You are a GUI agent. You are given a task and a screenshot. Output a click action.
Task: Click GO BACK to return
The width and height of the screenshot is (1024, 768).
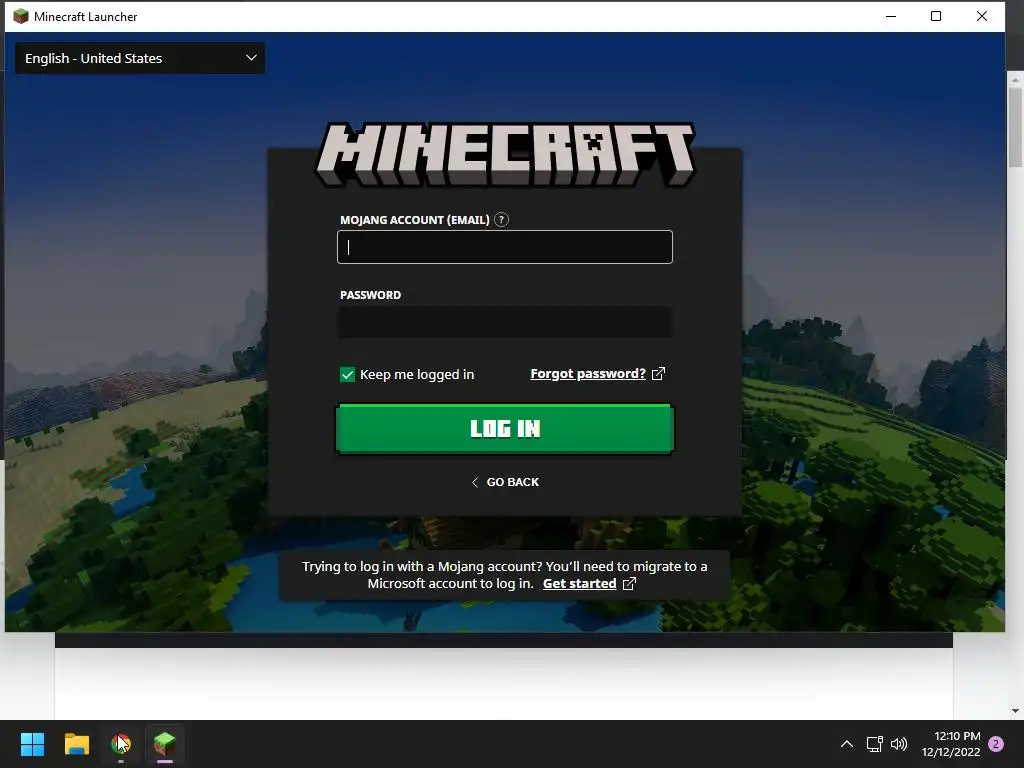tap(504, 482)
